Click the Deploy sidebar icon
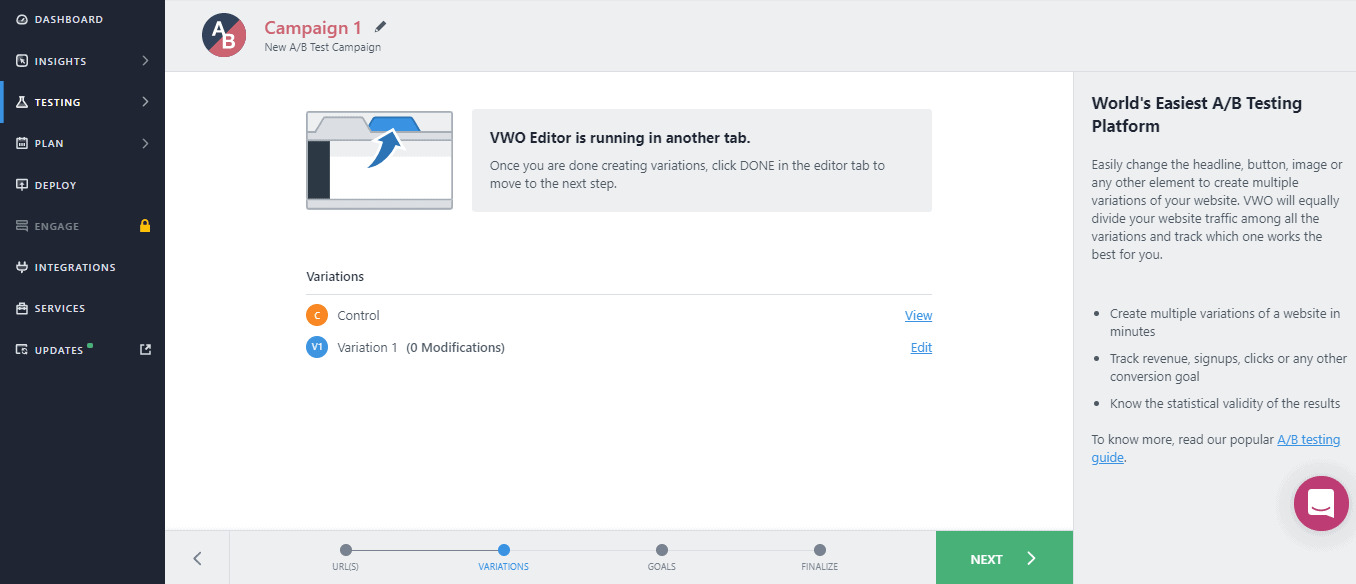 coord(22,185)
